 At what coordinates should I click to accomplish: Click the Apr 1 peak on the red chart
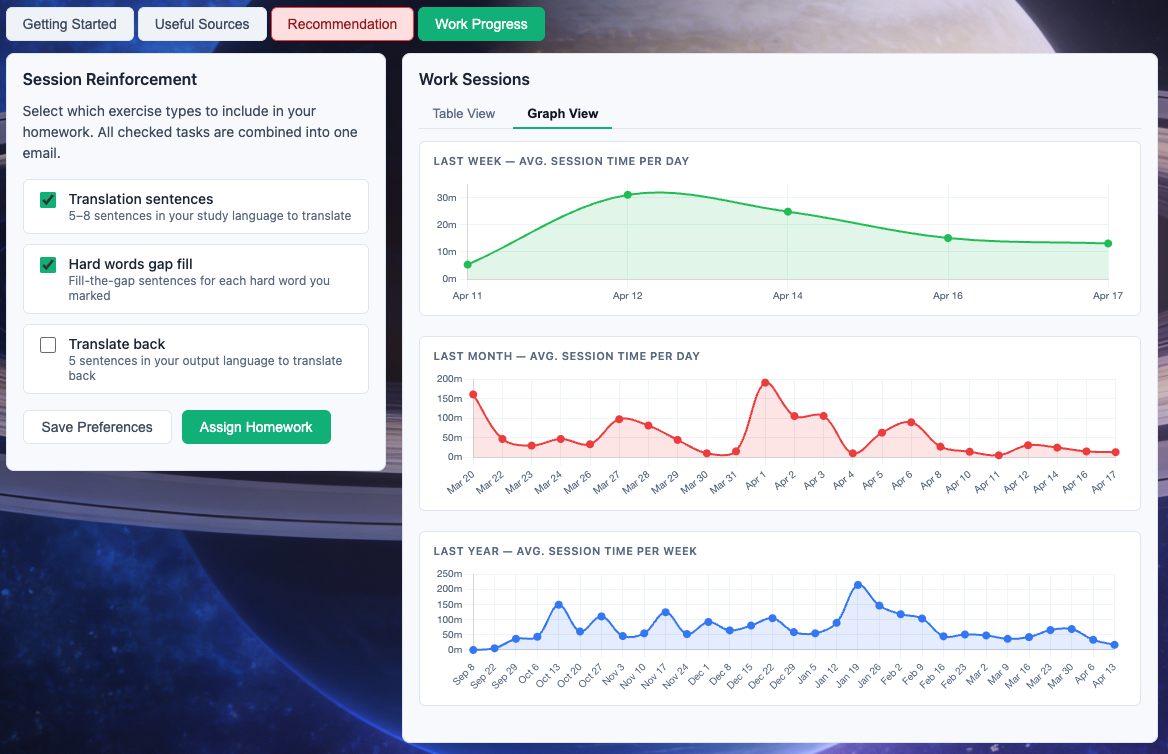pyautogui.click(x=765, y=383)
